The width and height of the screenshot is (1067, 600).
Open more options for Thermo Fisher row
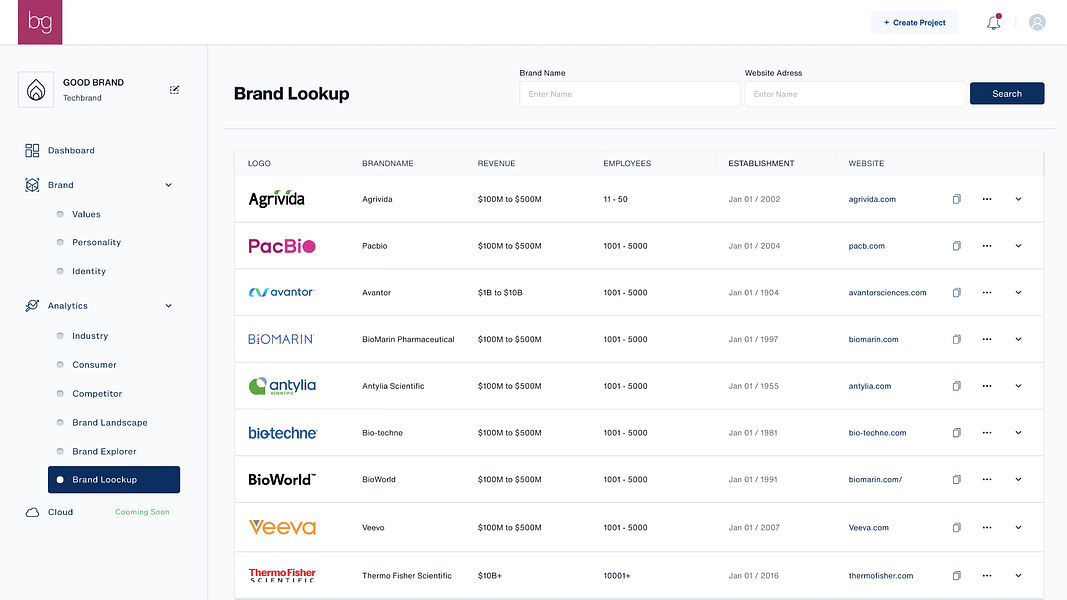[x=987, y=576]
